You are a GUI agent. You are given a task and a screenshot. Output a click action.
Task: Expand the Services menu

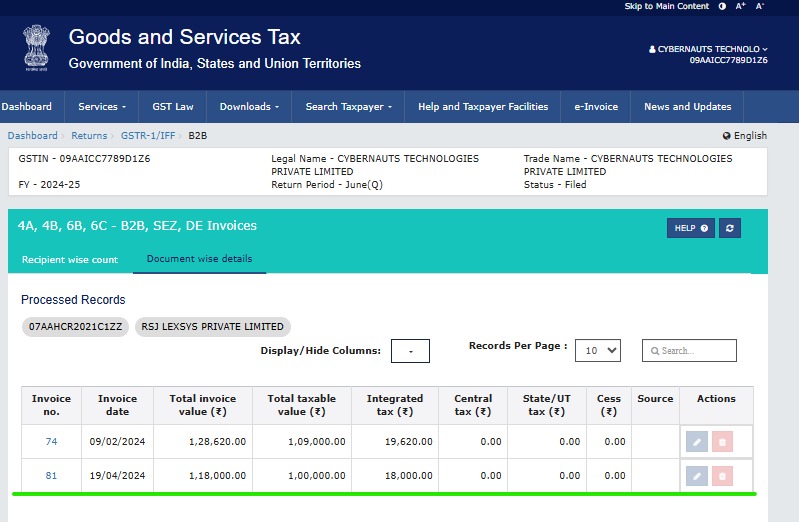102,107
